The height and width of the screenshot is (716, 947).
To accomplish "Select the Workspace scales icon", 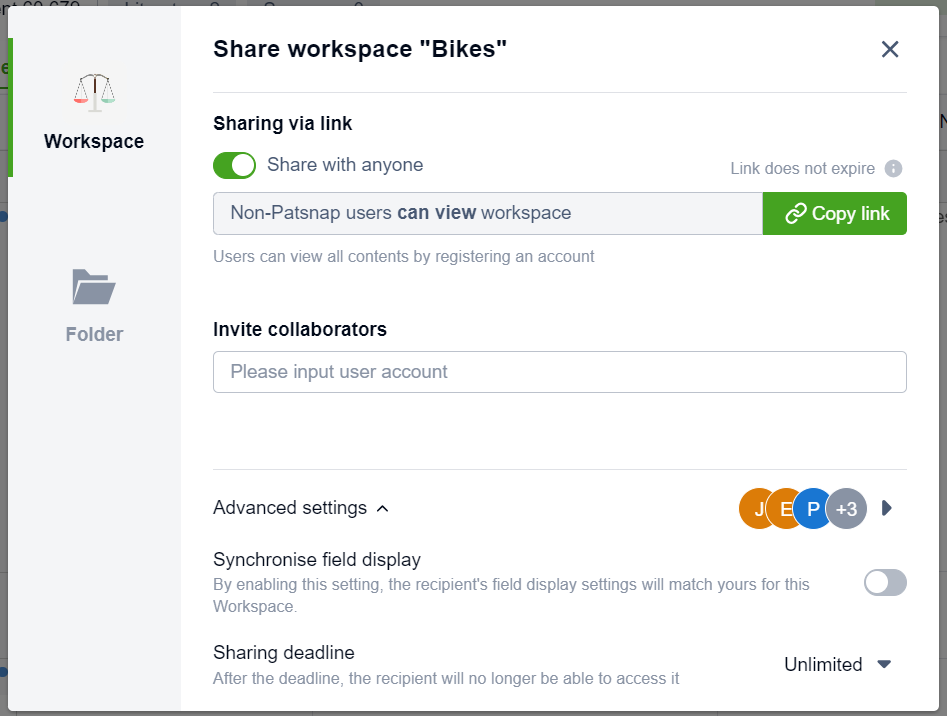I will [93, 88].
